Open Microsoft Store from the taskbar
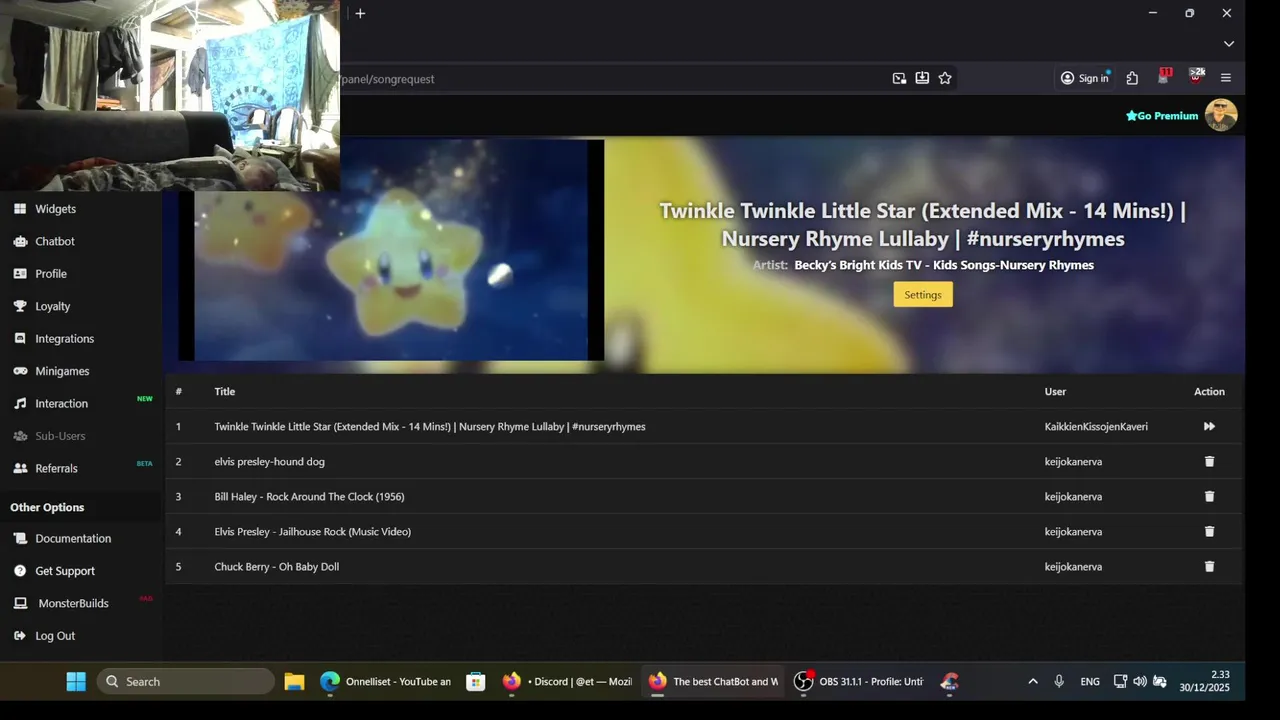This screenshot has width=1280, height=720. [476, 681]
